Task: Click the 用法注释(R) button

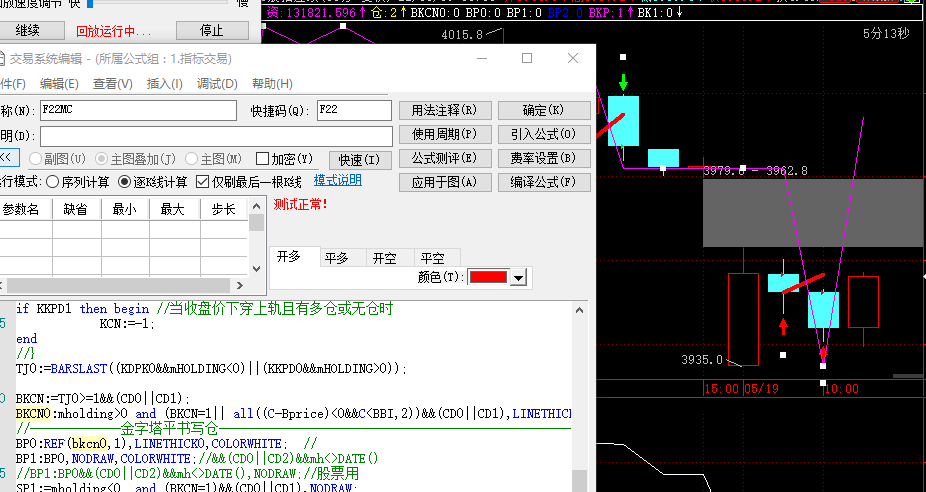Action: tap(445, 110)
